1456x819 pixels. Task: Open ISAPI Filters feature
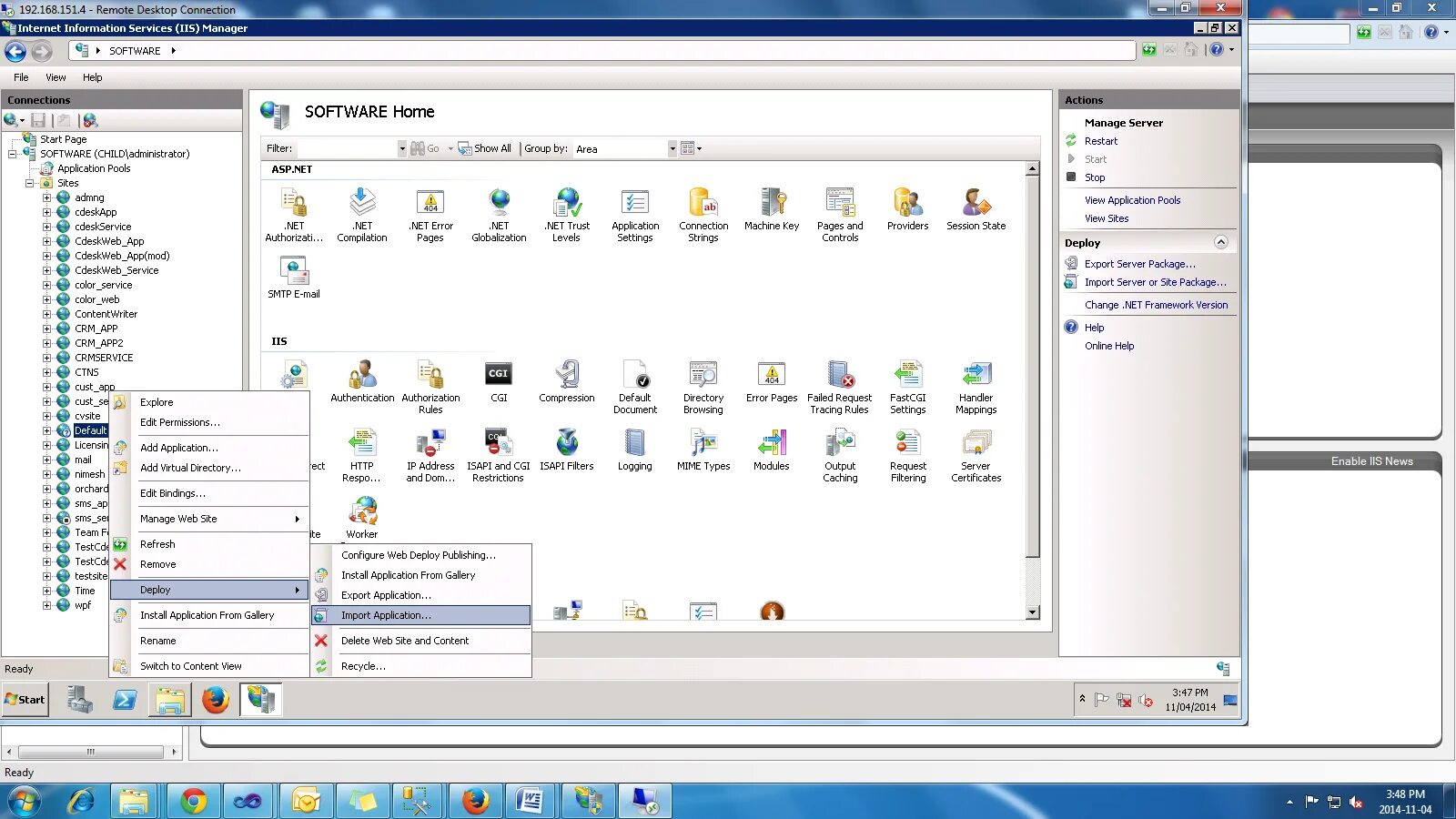tap(567, 450)
